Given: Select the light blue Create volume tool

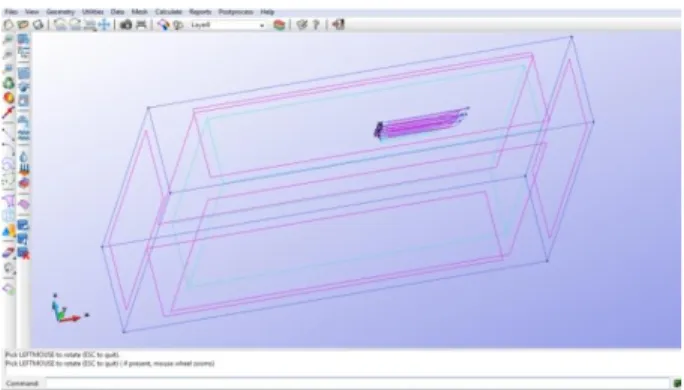Looking at the screenshot, I should point(8,216).
